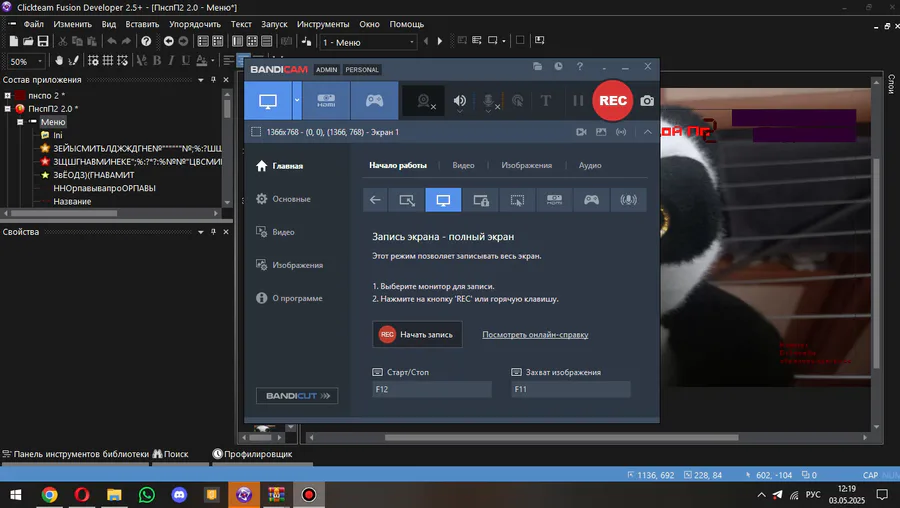Select screen recording mode in Bandicam
The height and width of the screenshot is (508, 900).
tap(268, 100)
